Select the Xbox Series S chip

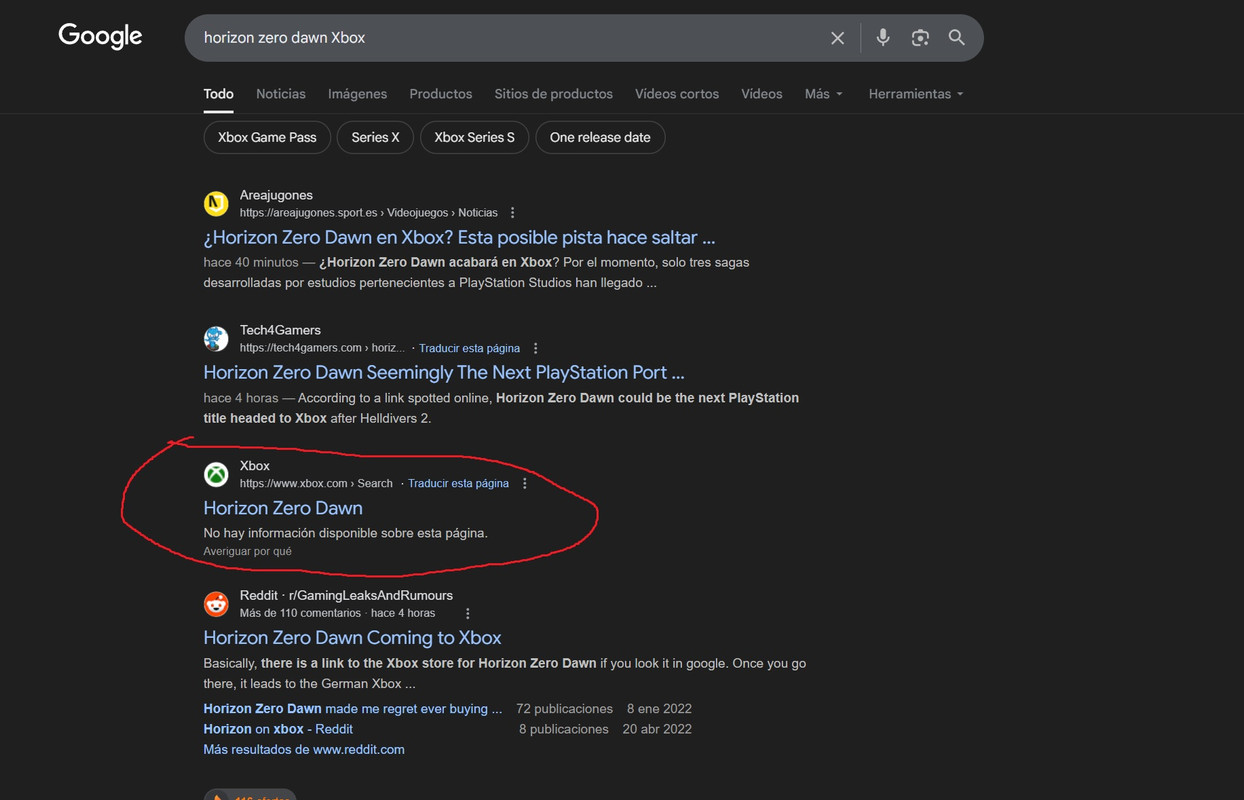(x=475, y=137)
